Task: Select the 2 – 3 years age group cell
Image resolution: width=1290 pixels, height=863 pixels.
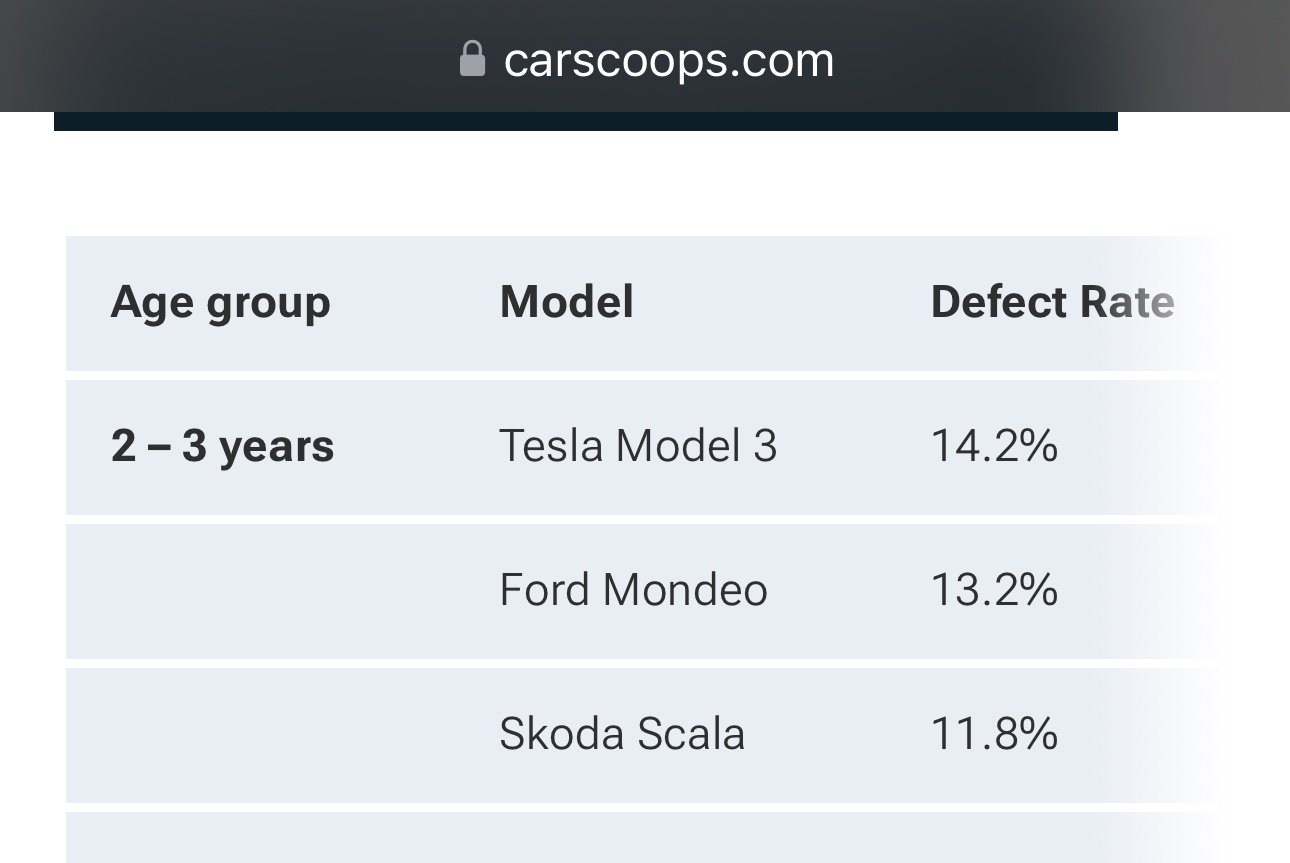Action: tap(222, 446)
